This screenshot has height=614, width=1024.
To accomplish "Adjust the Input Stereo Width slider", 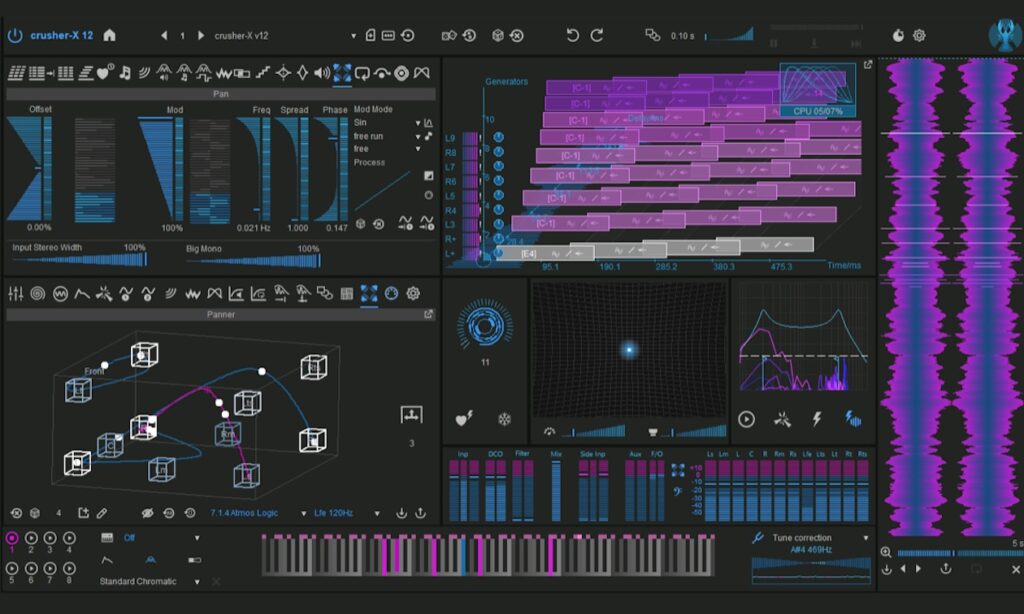I will point(80,261).
